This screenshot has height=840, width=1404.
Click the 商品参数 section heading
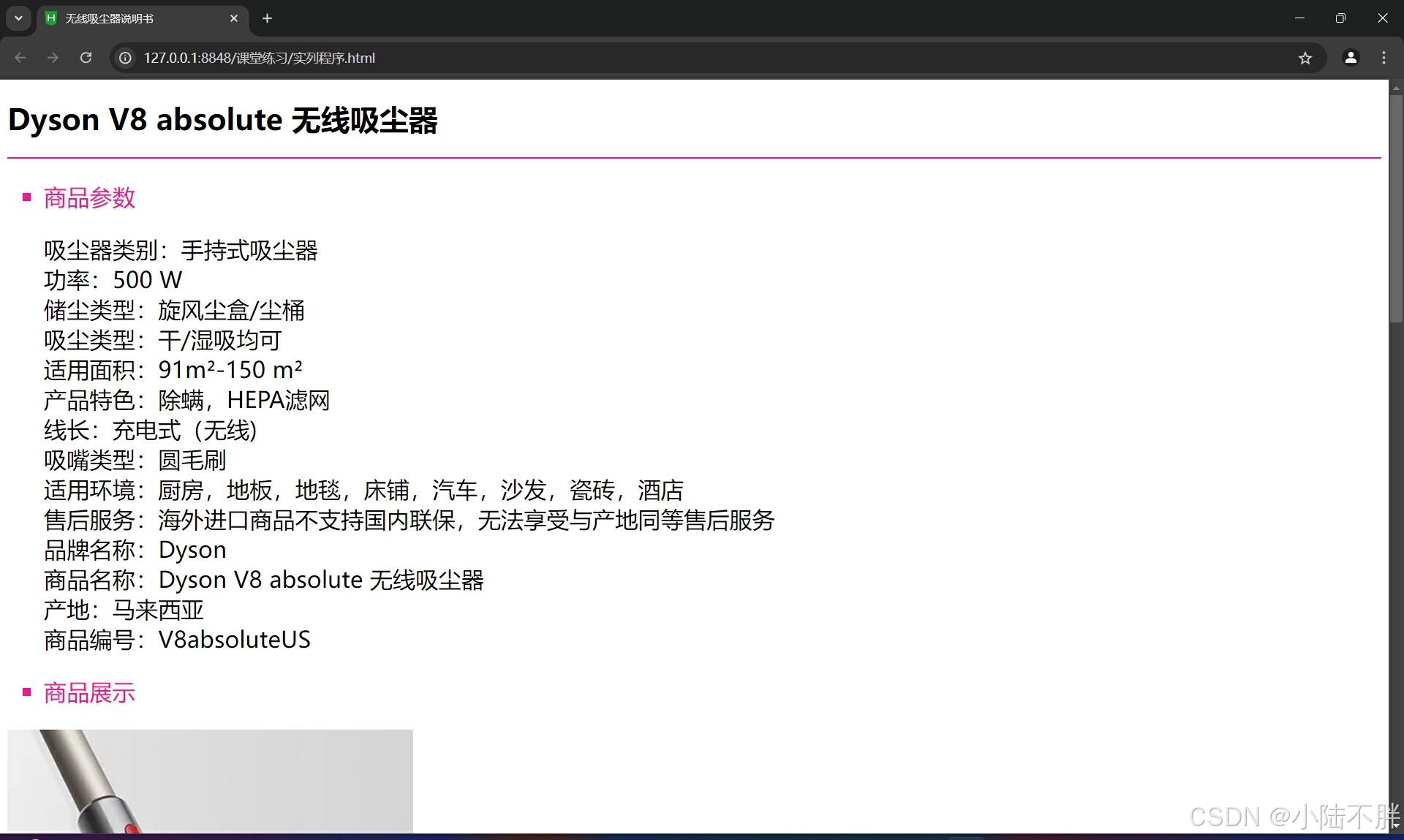point(89,198)
